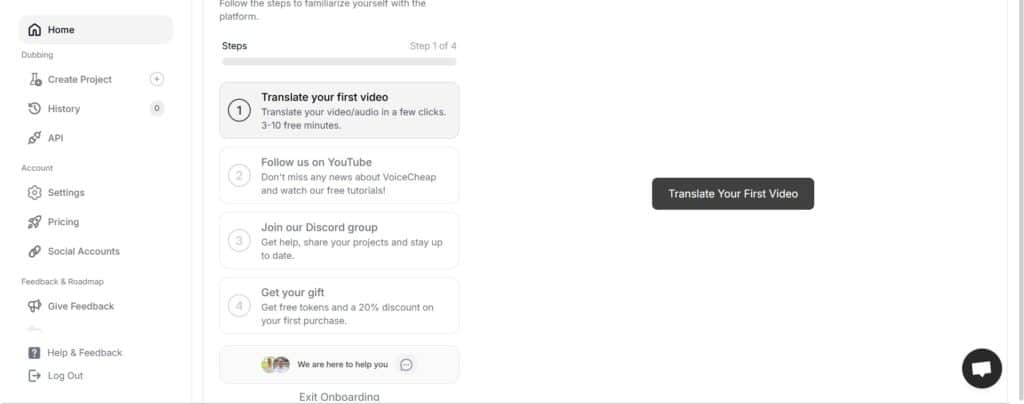Image resolution: width=1024 pixels, height=404 pixels.
Task: Click the Give Feedback megaphone icon
Action: point(35,307)
